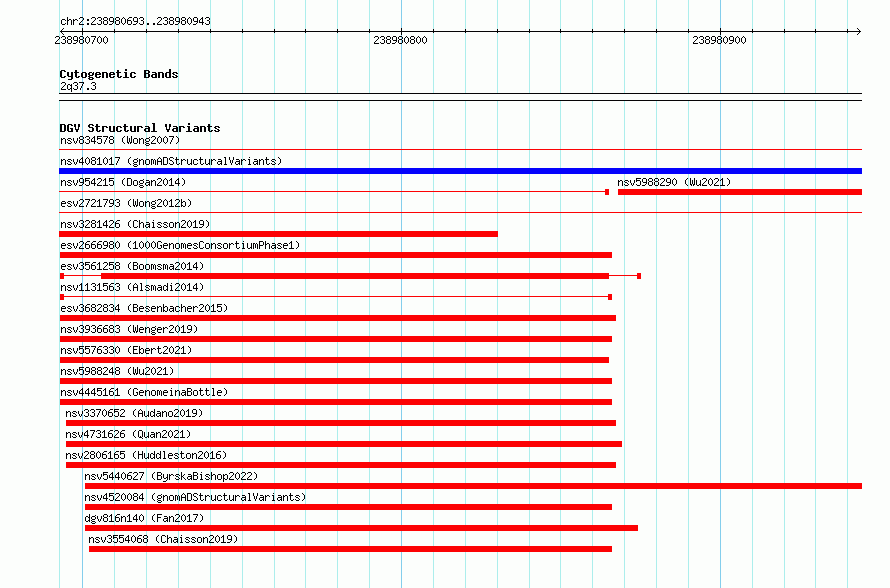
Task: Click nsv3370652 (Audano2019) label
Action: pyautogui.click(x=134, y=413)
